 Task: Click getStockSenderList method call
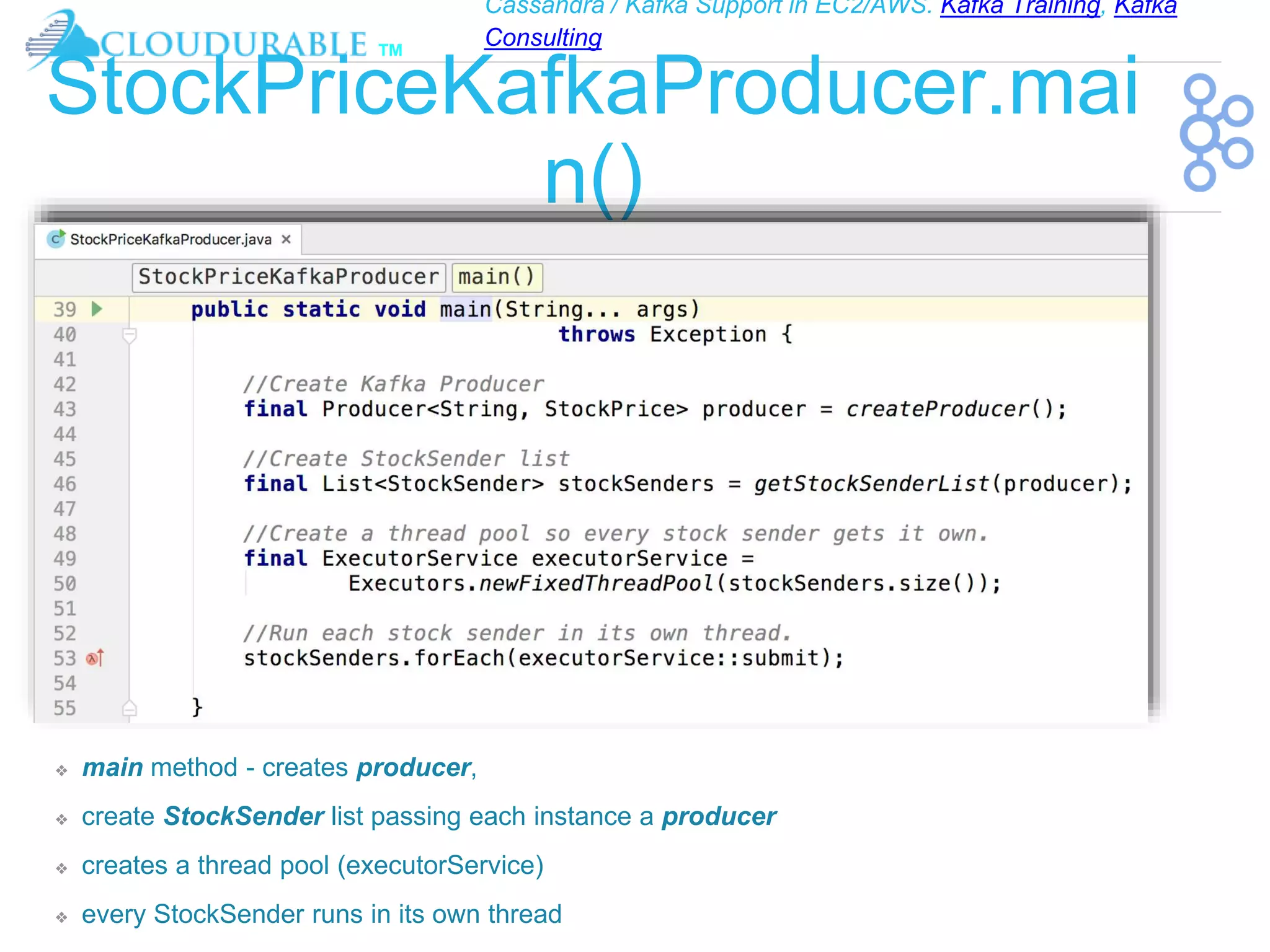click(871, 483)
